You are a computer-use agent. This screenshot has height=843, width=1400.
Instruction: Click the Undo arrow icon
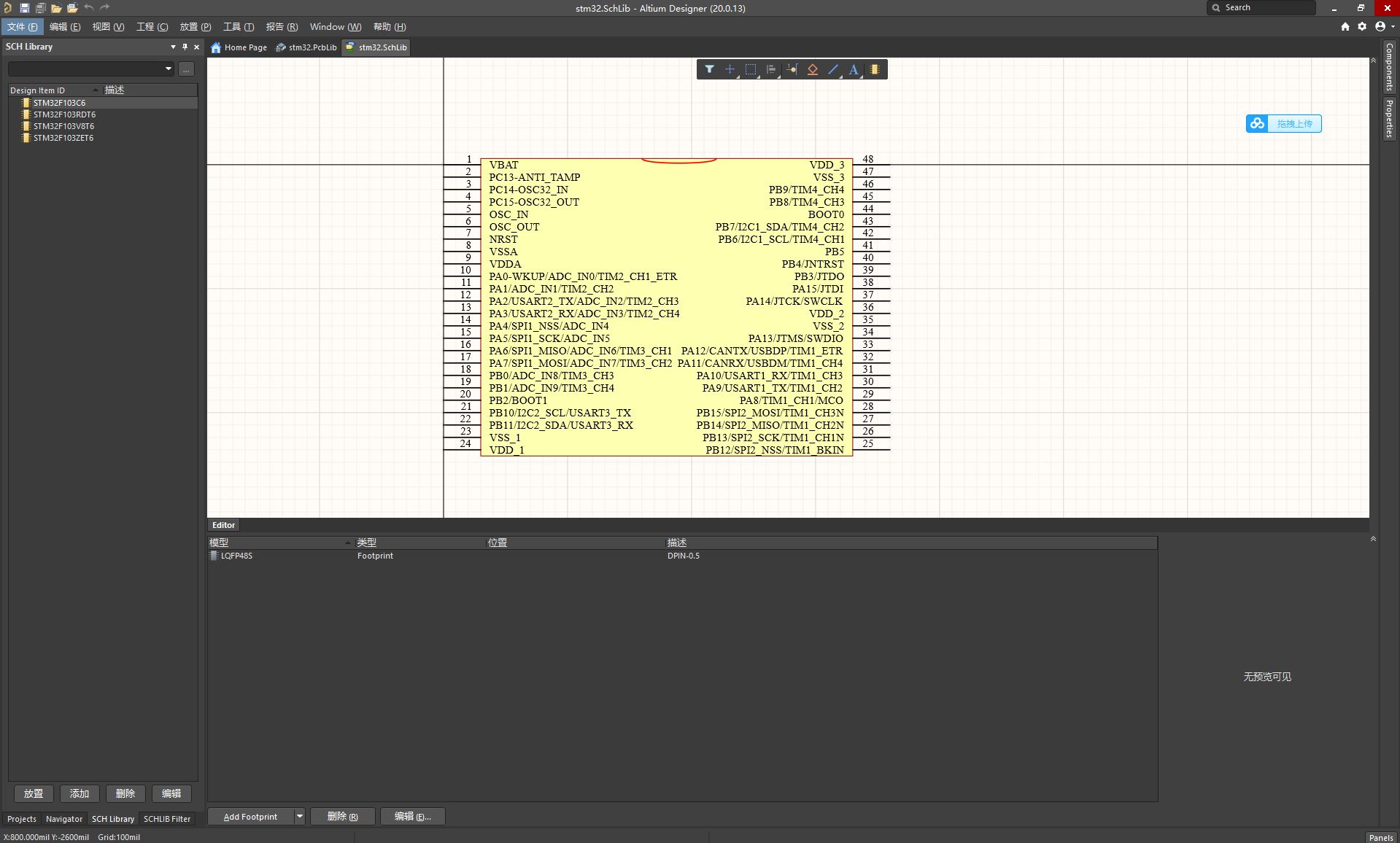[88, 8]
